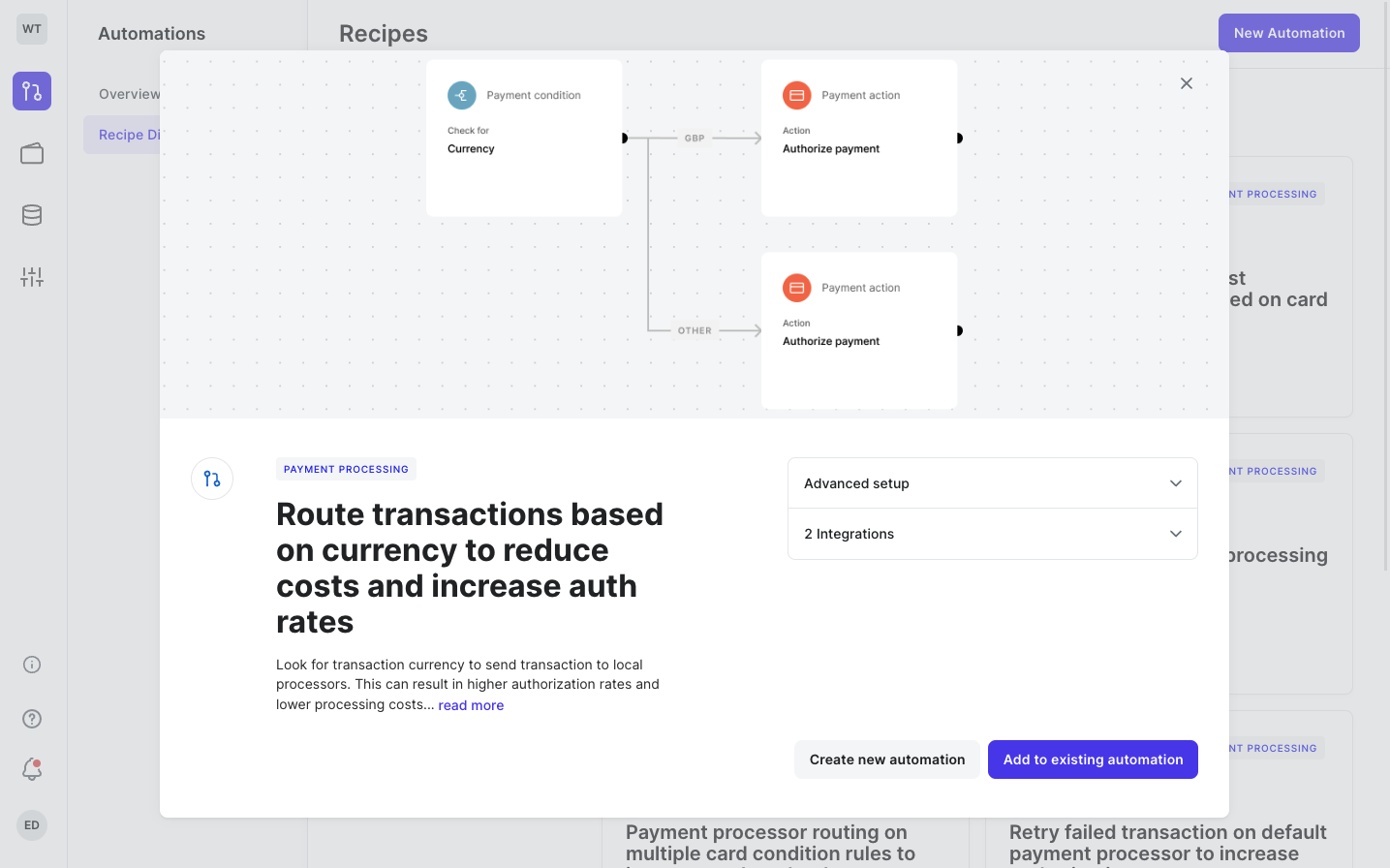The width and height of the screenshot is (1390, 868).
Task: Select the Payment condition card for Currency
Action: 524,137
